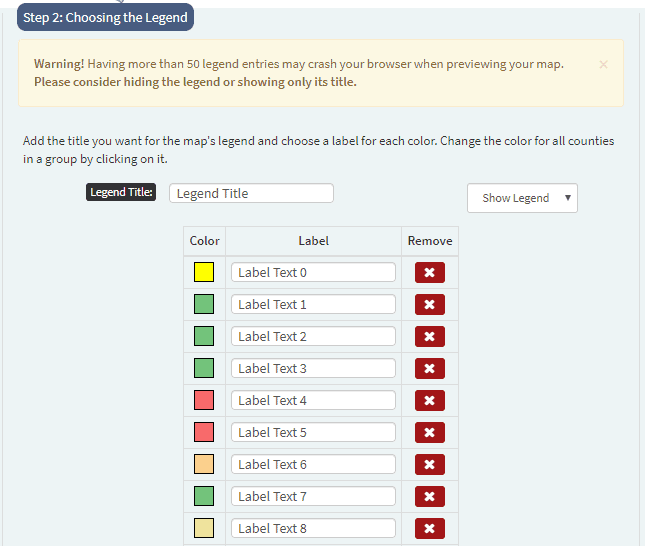Remove the Label Text 5 legend entry

429,432
